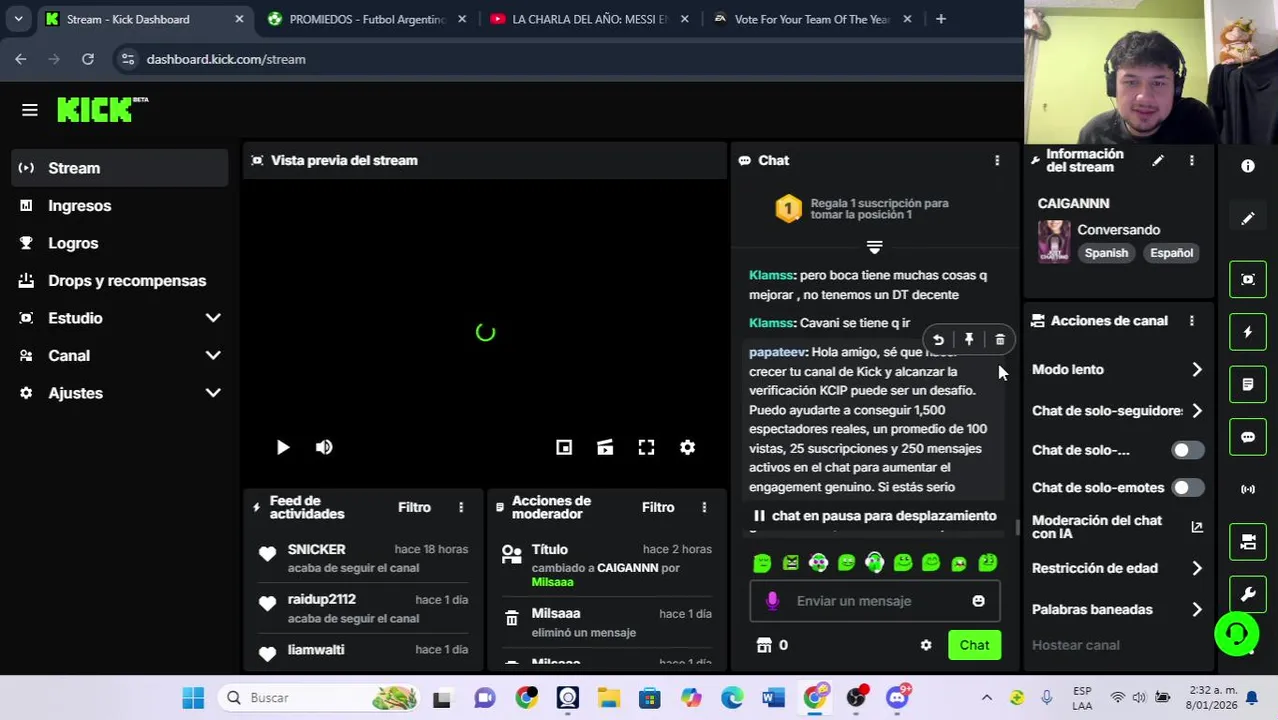The width and height of the screenshot is (1278, 720).
Task: Click the Español tag chip
Action: click(x=1171, y=253)
